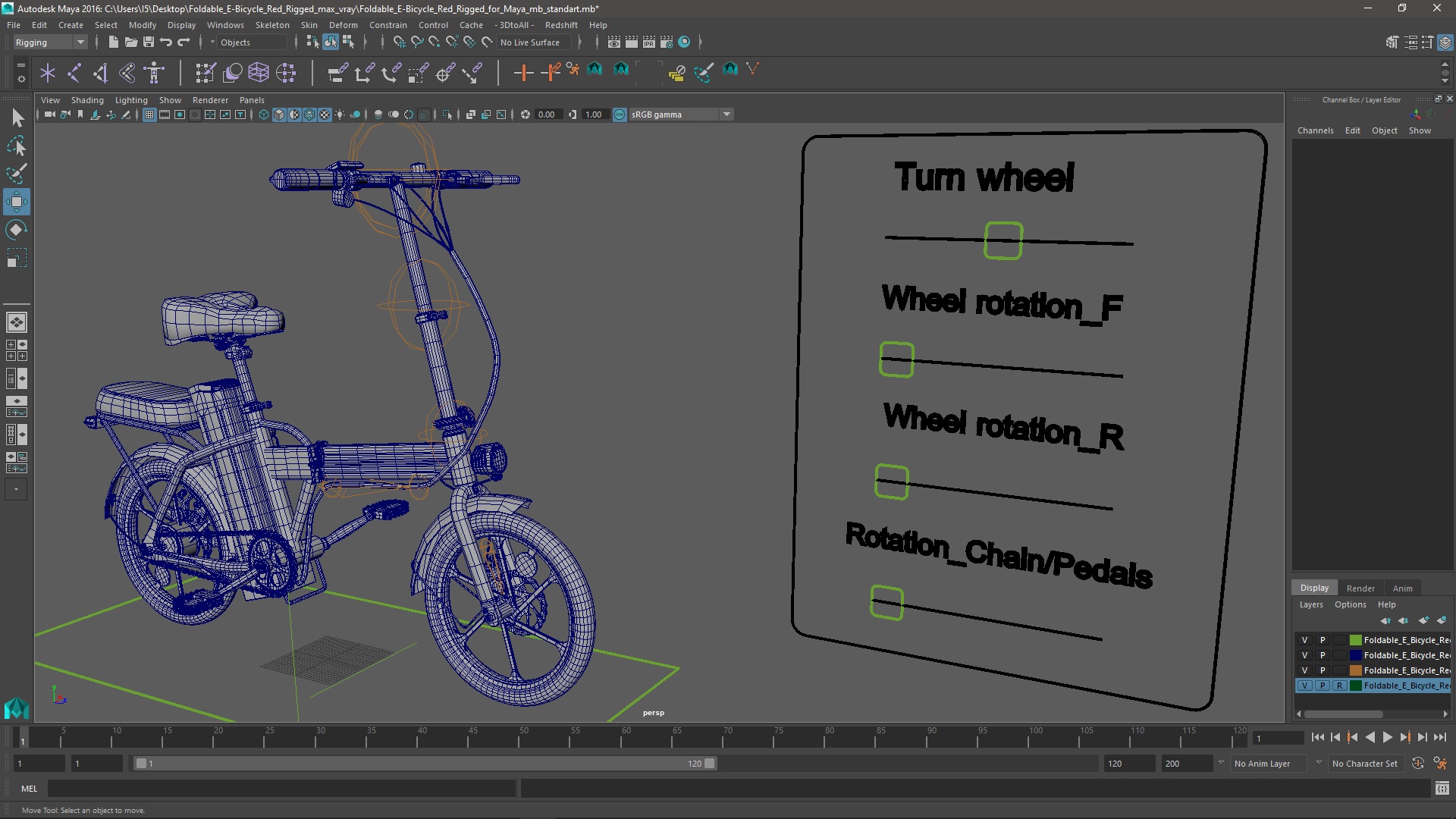Image resolution: width=1456 pixels, height=819 pixels.
Task: Step forward one key button
Action: click(x=1404, y=737)
